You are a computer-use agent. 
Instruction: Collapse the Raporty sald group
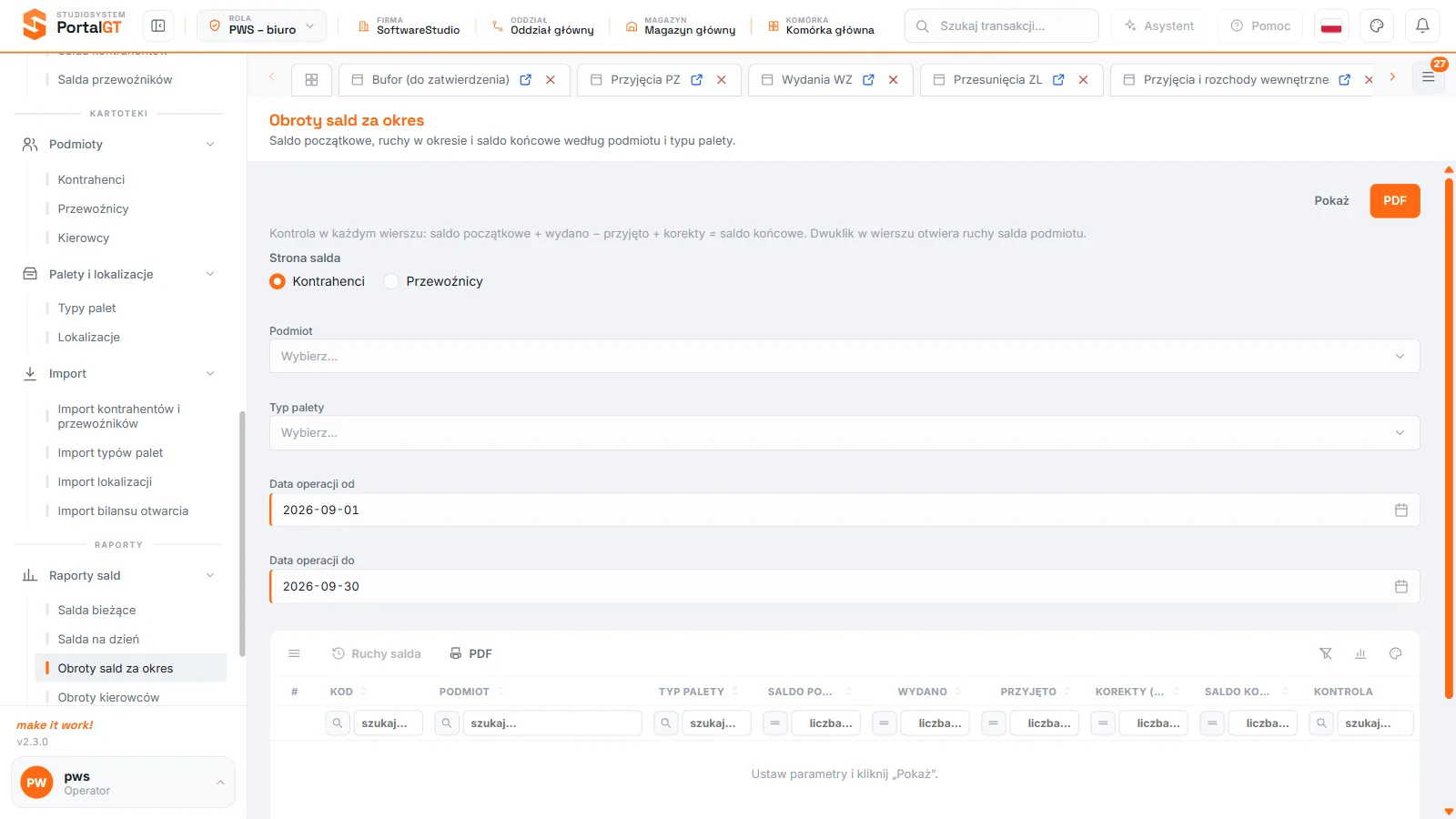click(x=210, y=576)
